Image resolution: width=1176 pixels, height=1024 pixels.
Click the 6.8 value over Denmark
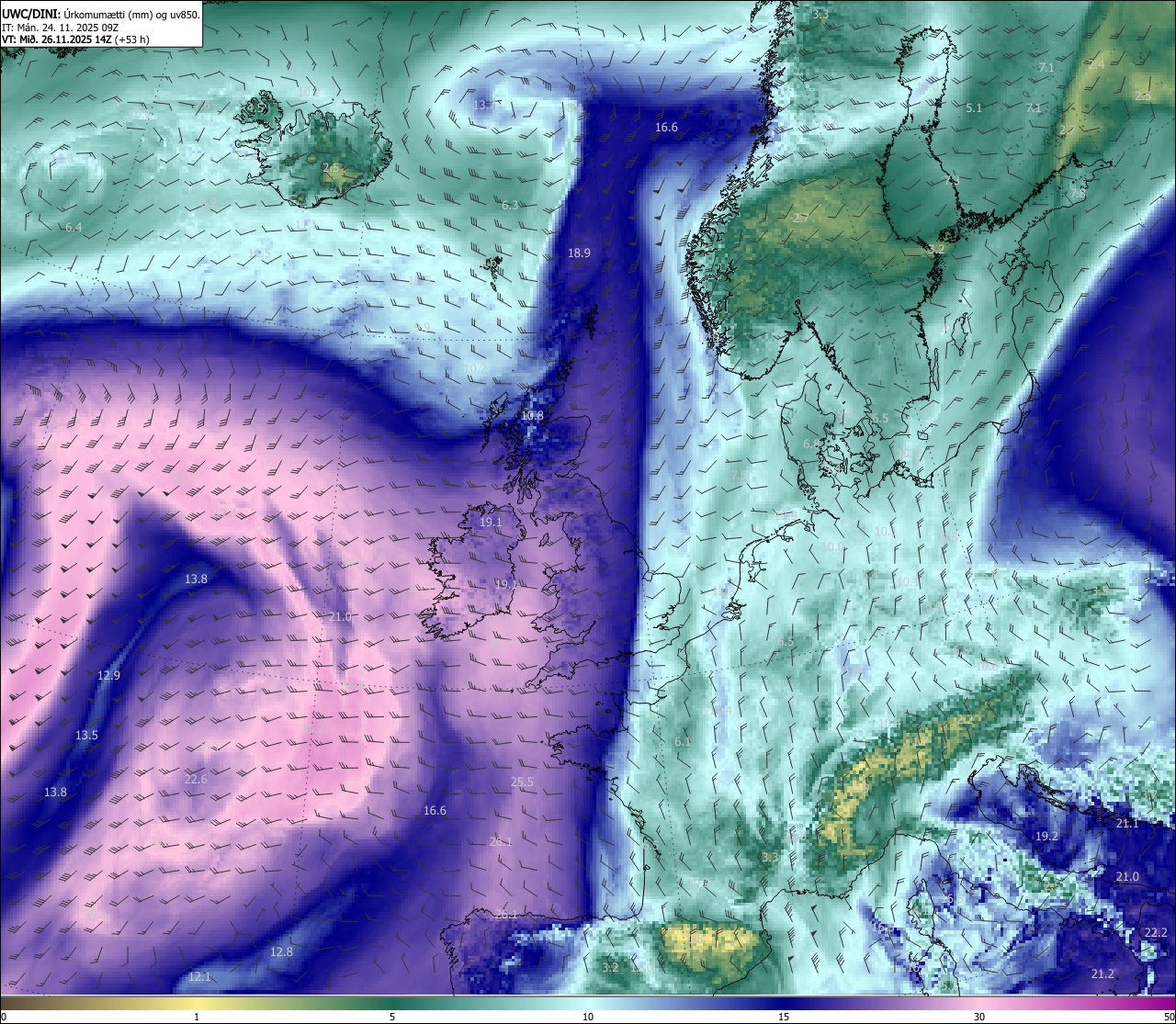click(x=811, y=444)
